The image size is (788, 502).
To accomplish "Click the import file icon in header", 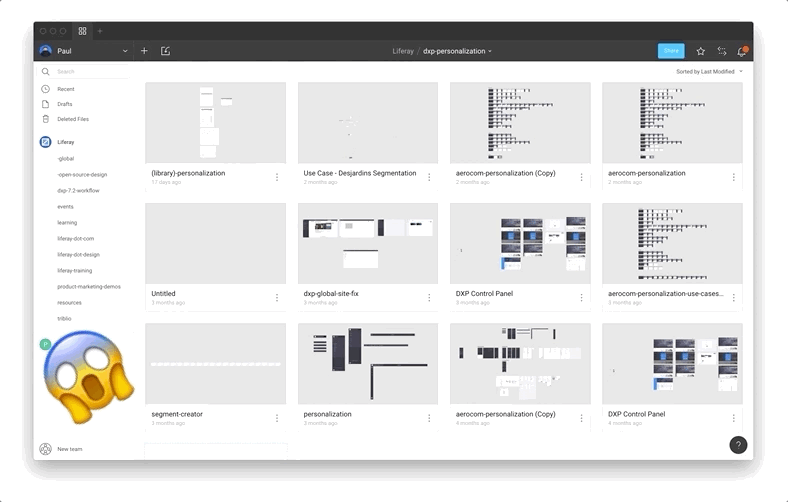I will click(x=165, y=51).
